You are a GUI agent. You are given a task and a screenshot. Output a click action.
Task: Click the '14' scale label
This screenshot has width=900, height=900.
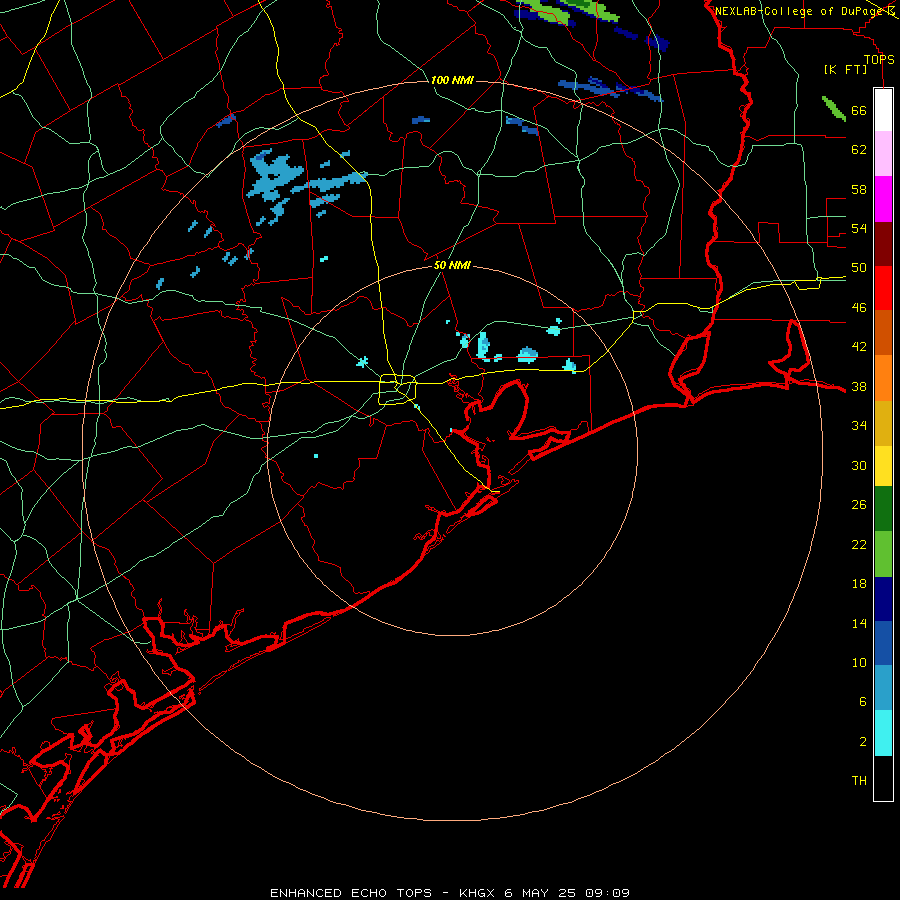coord(859,623)
